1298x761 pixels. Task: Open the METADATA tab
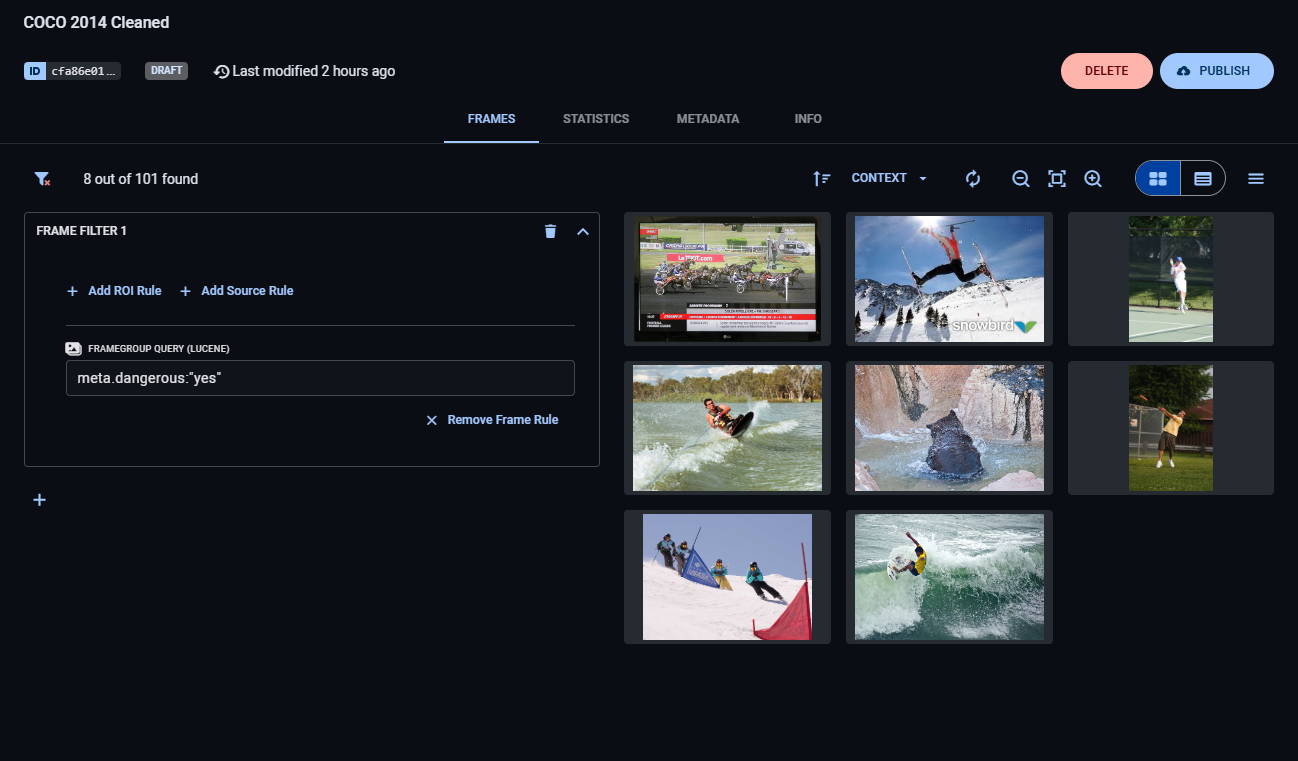(x=708, y=118)
